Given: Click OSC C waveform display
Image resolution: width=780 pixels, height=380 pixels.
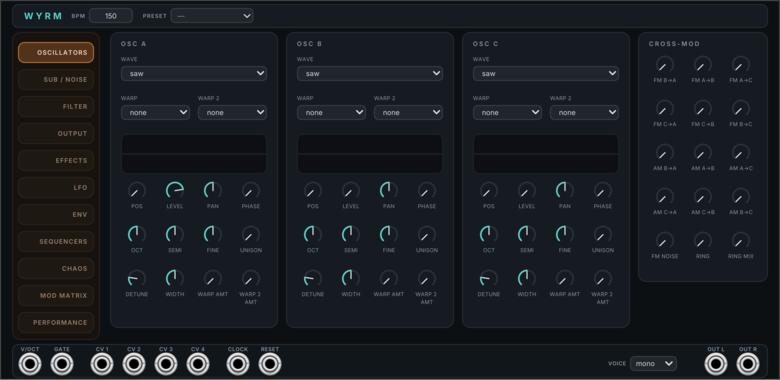Looking at the screenshot, I should tap(546, 154).
